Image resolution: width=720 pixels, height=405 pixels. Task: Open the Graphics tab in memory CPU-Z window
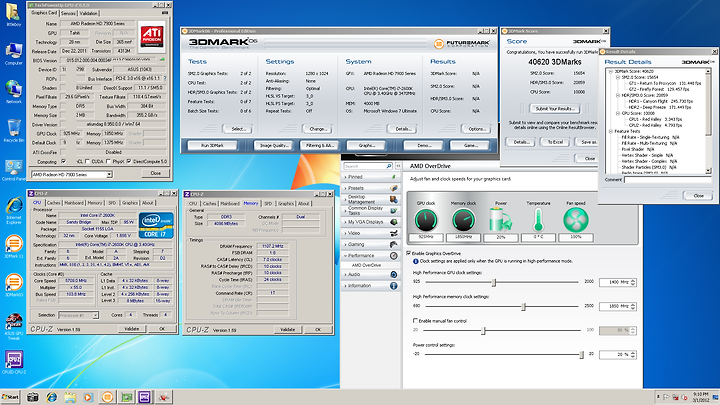[286, 203]
